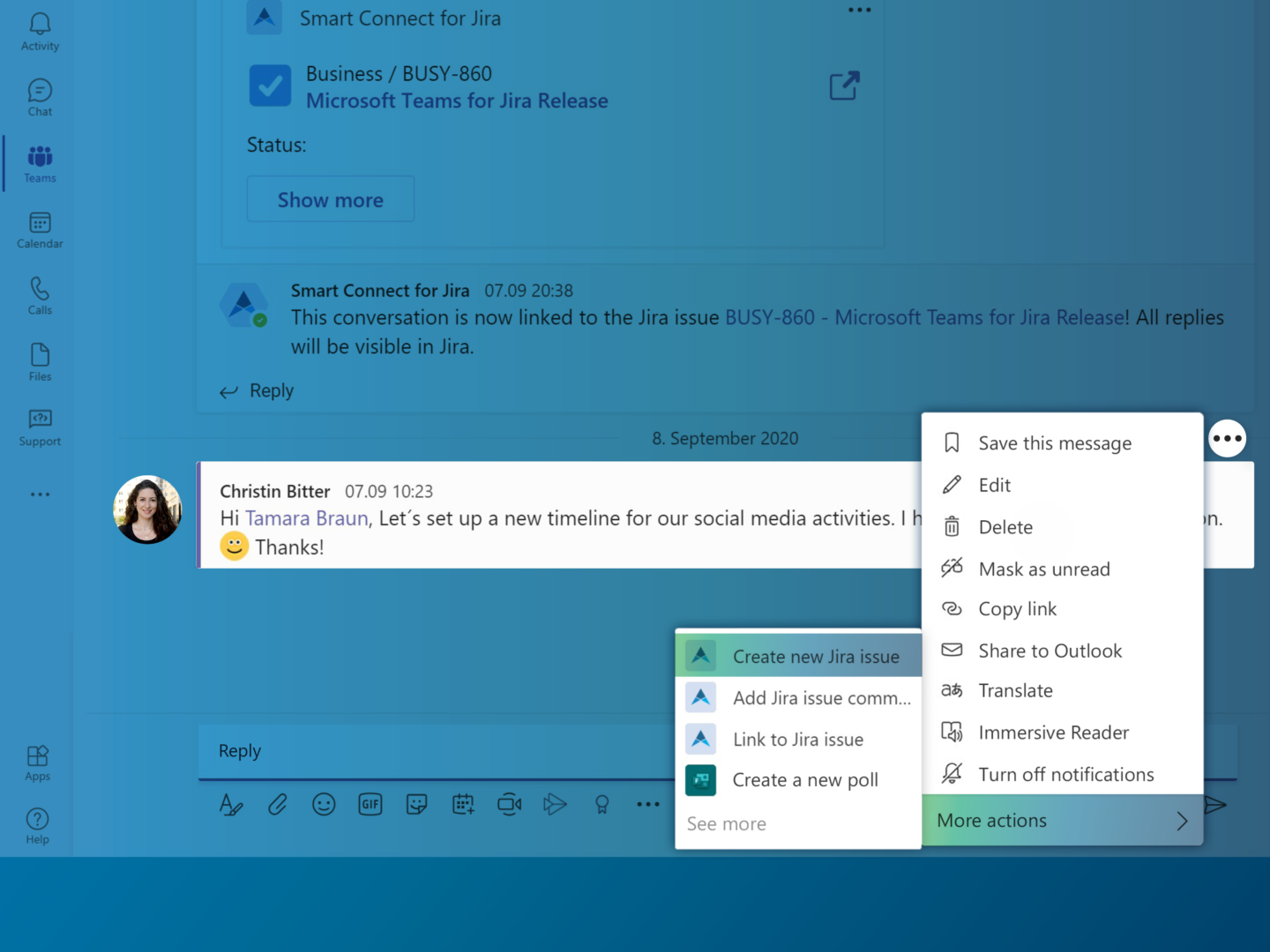Screen dimensions: 1270x952
Task: Select Create new Jira issue
Action: pyautogui.click(x=798, y=656)
